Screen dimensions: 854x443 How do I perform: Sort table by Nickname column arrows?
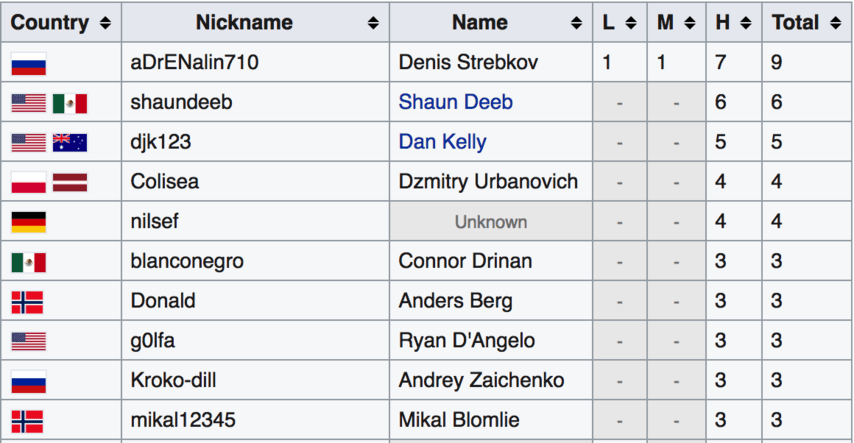point(373,23)
